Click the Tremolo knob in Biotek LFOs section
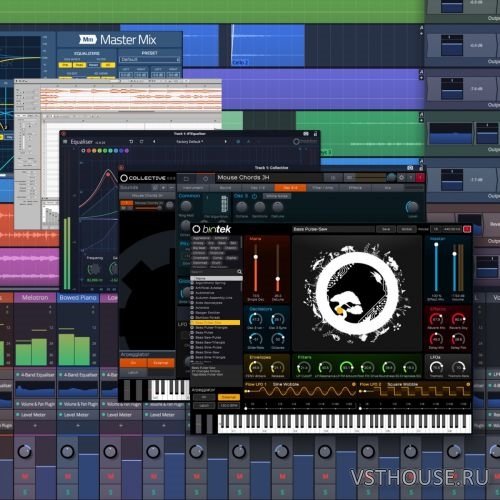The image size is (500, 500). click(x=436, y=367)
